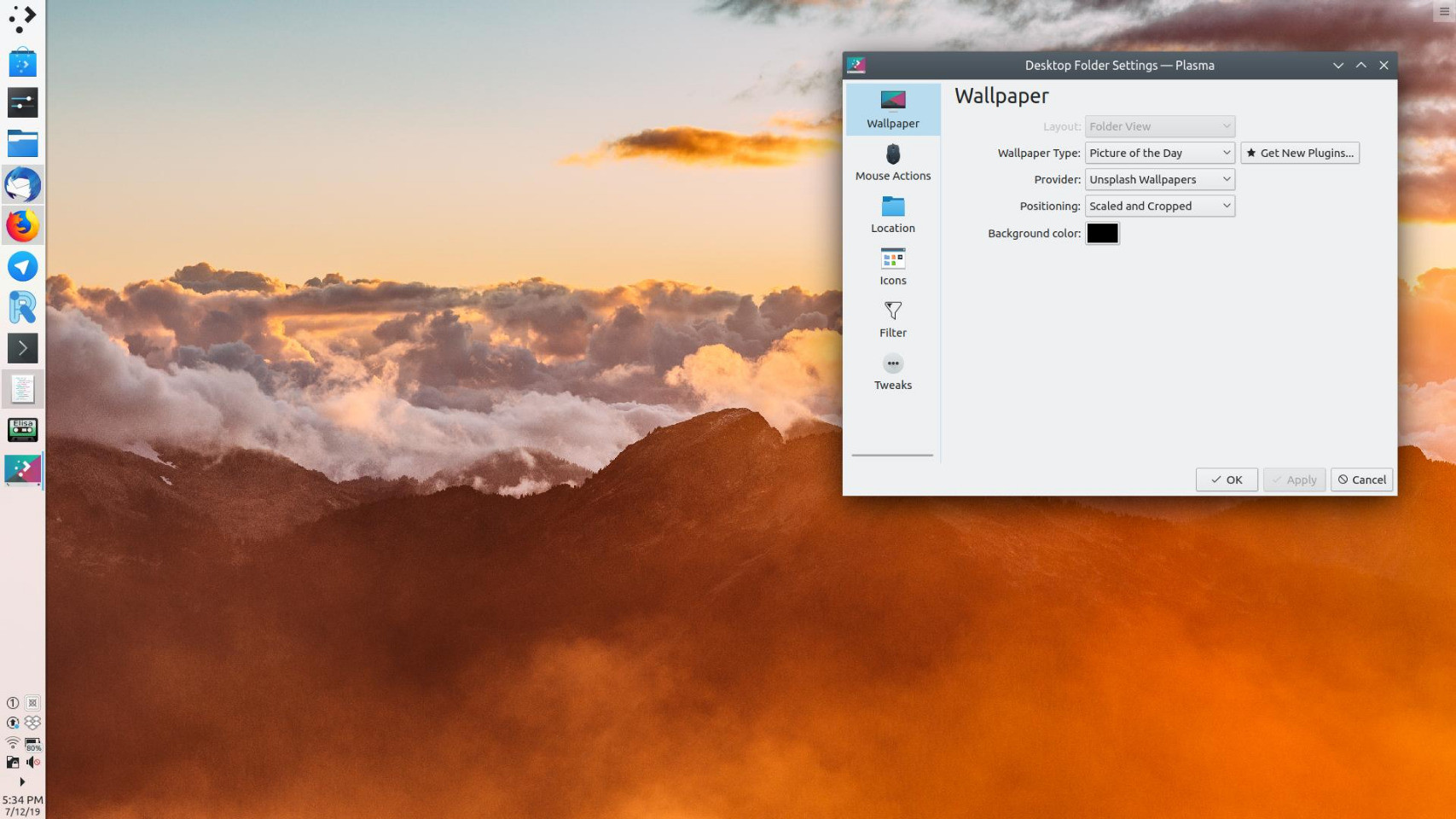Pick a new Background color swatch
Viewport: 1456px width, 819px height.
point(1101,233)
